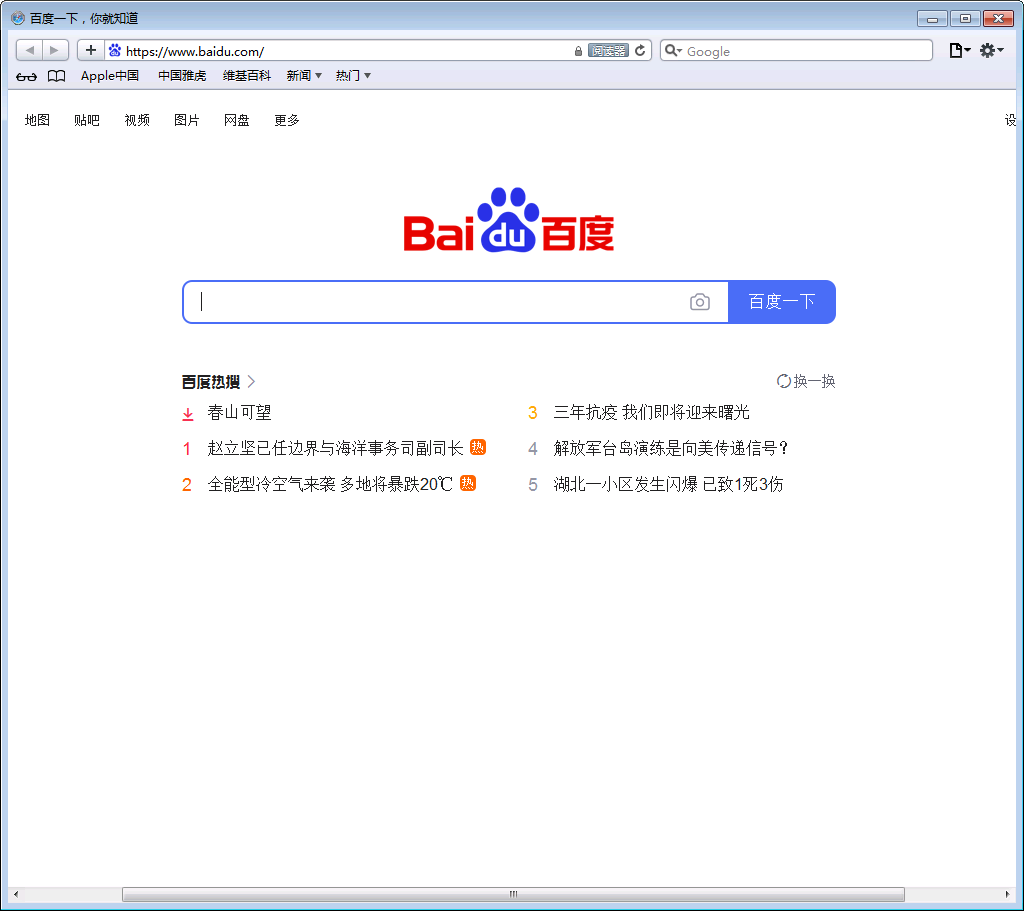Click the chevron next to 百度热搜
Viewport: 1024px width, 911px height.
click(x=251, y=382)
